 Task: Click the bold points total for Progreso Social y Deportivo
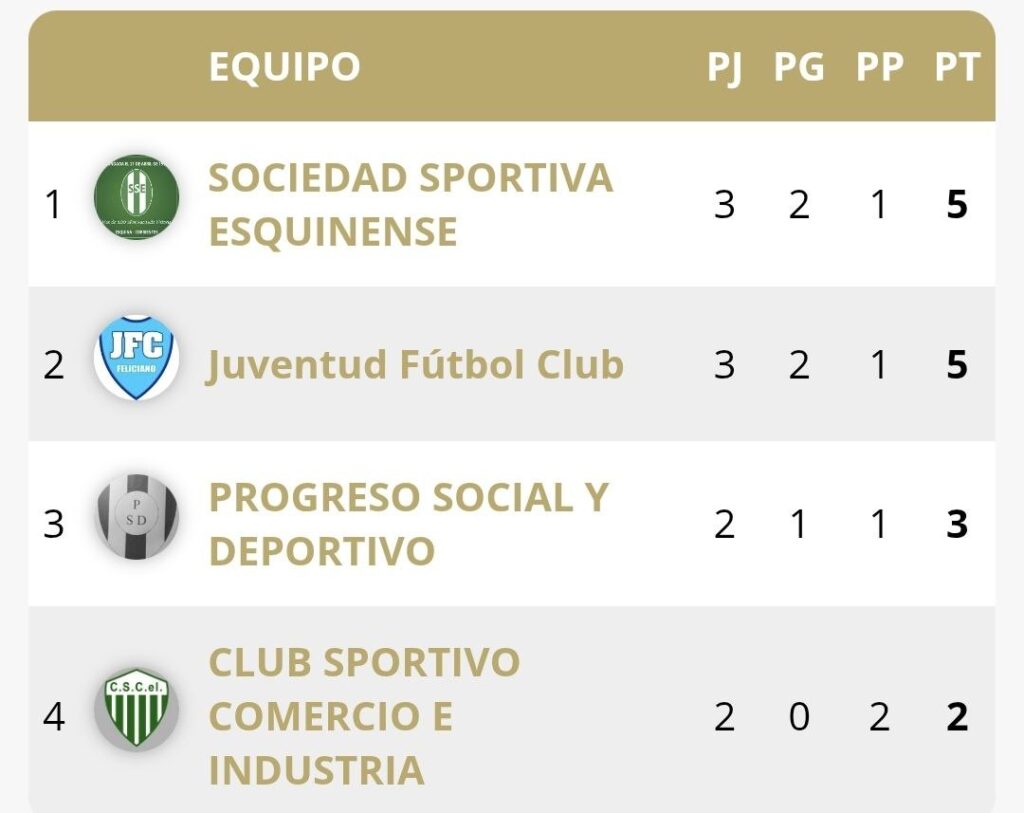pyautogui.click(x=957, y=524)
